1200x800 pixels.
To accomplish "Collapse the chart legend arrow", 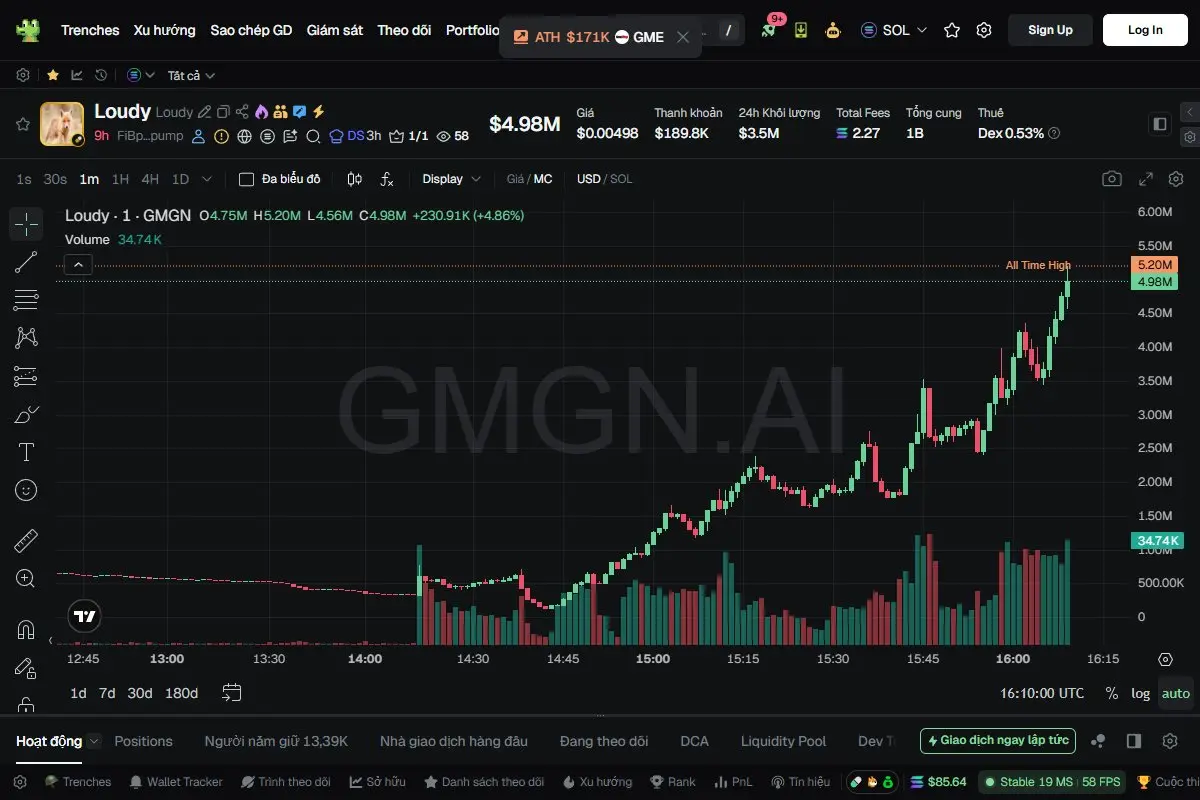I will point(78,265).
